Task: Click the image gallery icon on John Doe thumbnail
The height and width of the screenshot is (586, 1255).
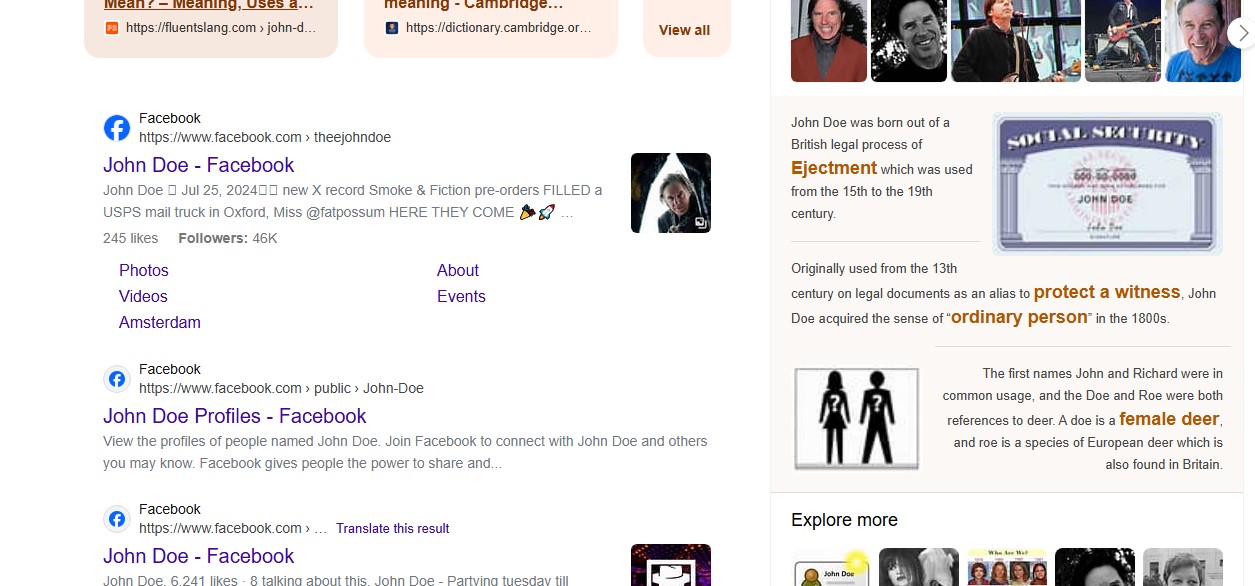Action: tap(701, 224)
